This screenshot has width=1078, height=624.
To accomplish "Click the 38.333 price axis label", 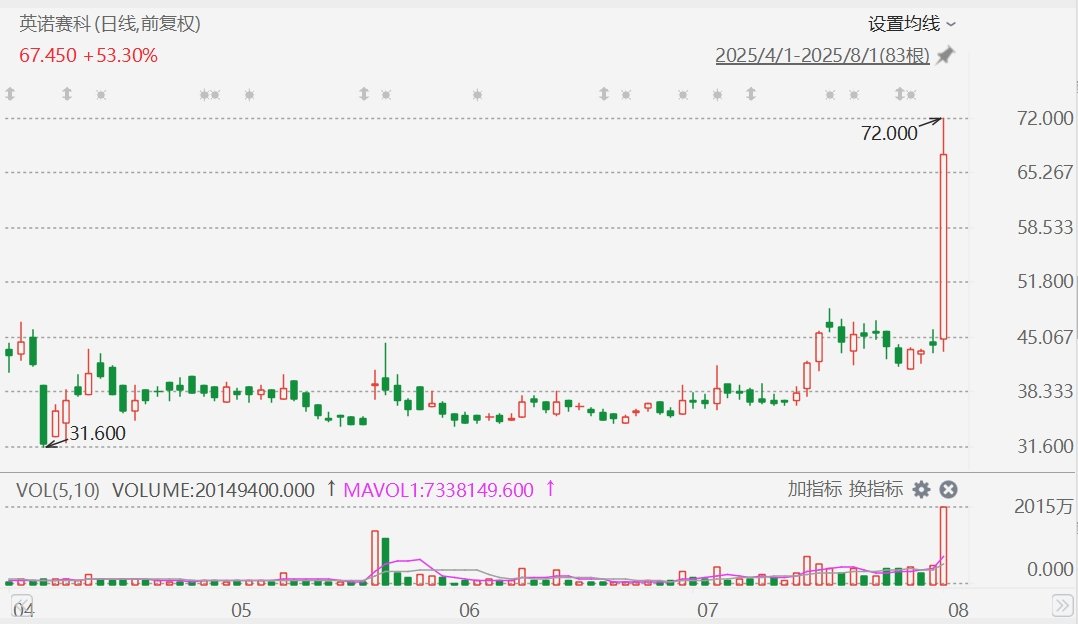I will (x=1045, y=392).
